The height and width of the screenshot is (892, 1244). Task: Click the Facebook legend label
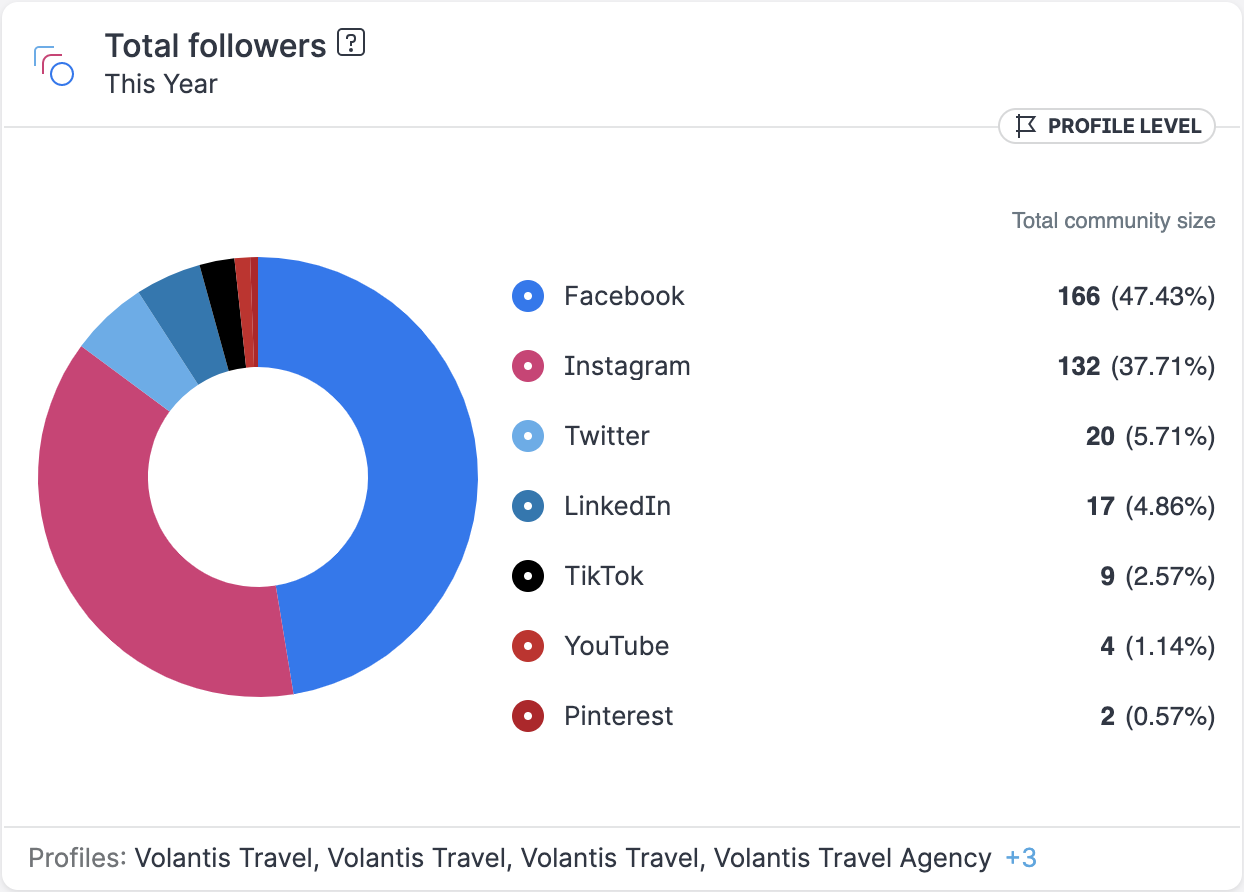[624, 296]
